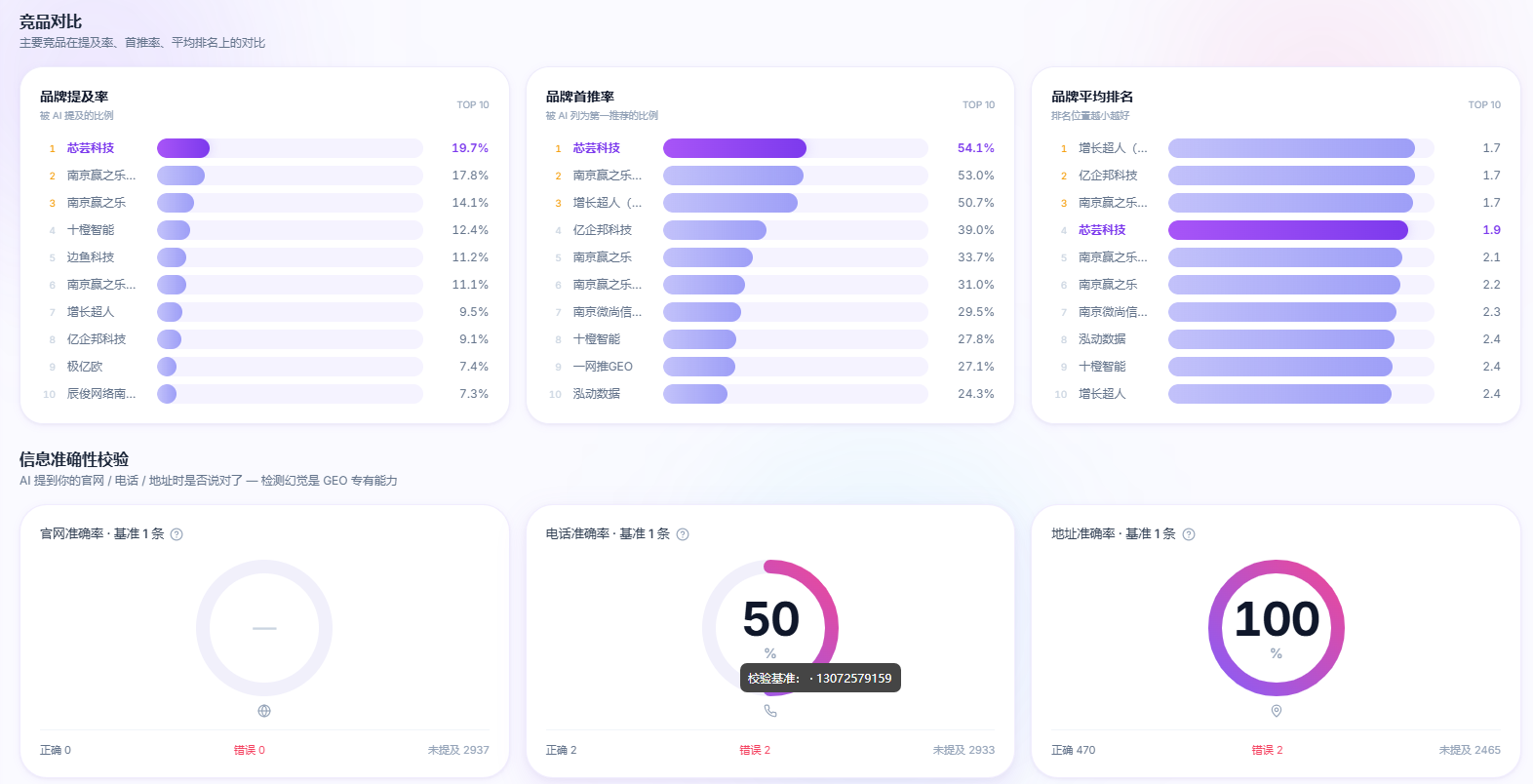Click the 品牌首推率 card title

point(580,97)
